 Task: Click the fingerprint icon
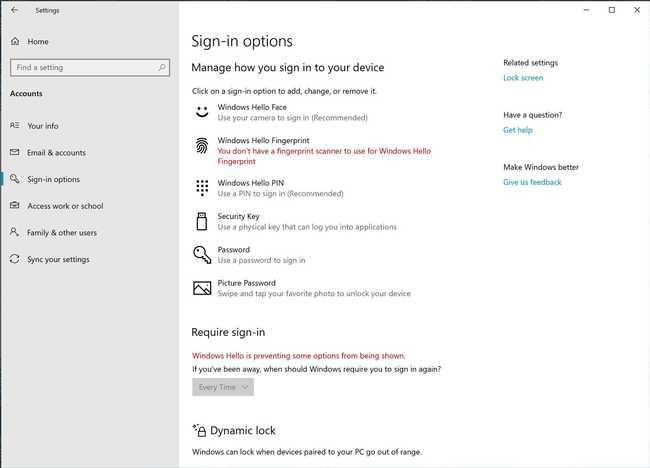(x=202, y=145)
